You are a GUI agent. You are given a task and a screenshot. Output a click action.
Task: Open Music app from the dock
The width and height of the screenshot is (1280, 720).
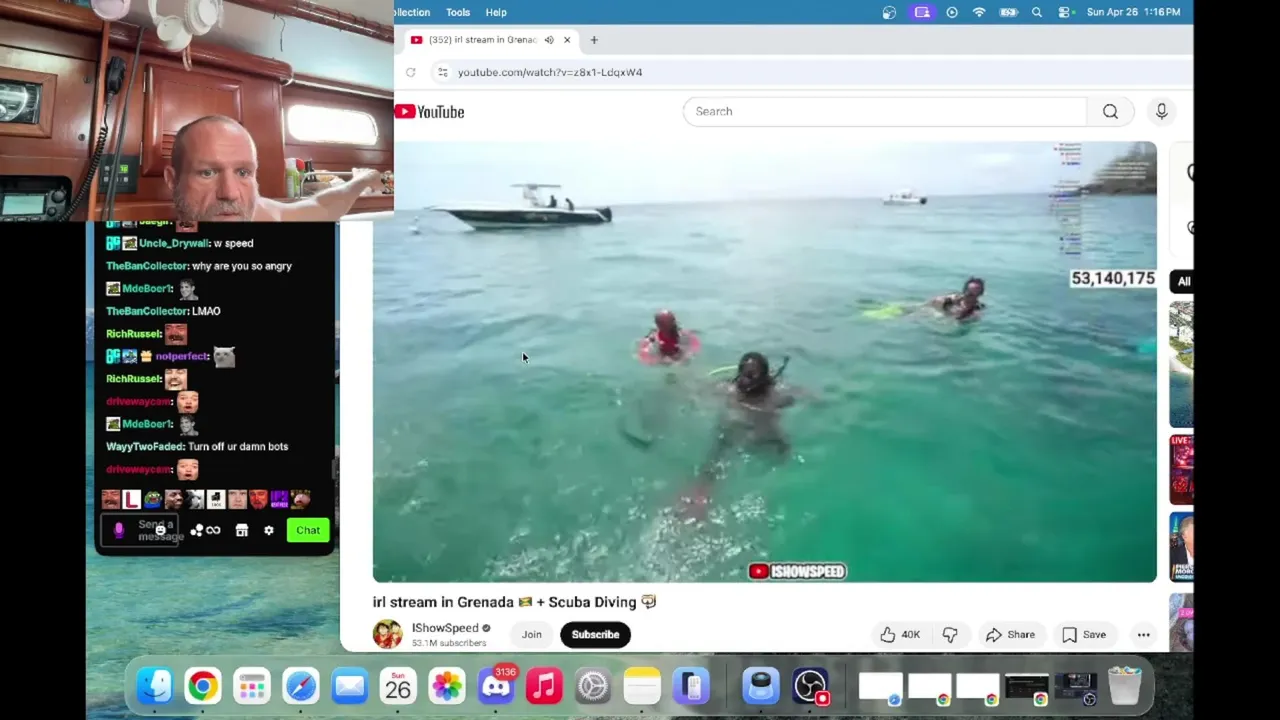click(544, 686)
